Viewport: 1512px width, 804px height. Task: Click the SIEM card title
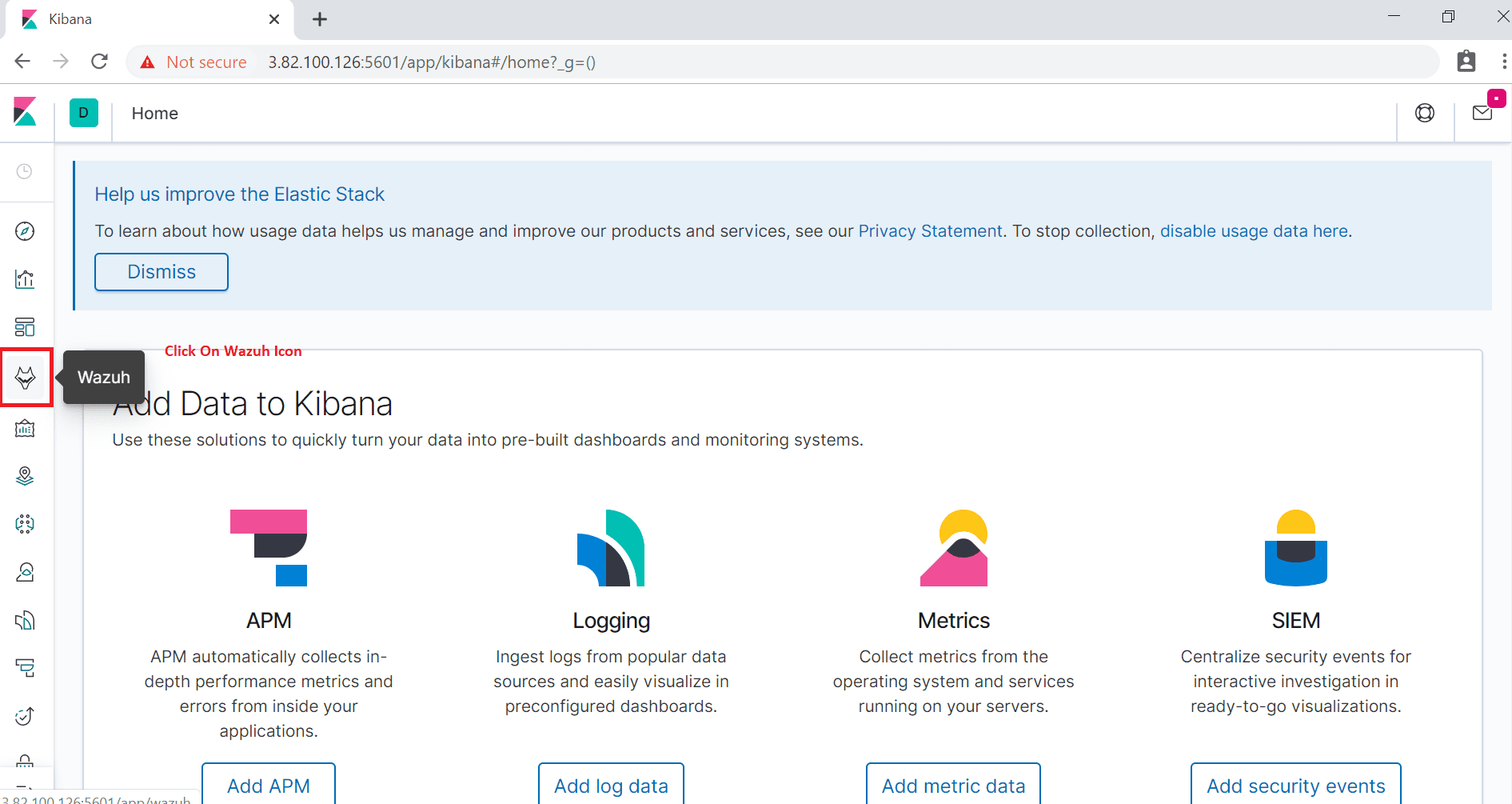pos(1296,621)
